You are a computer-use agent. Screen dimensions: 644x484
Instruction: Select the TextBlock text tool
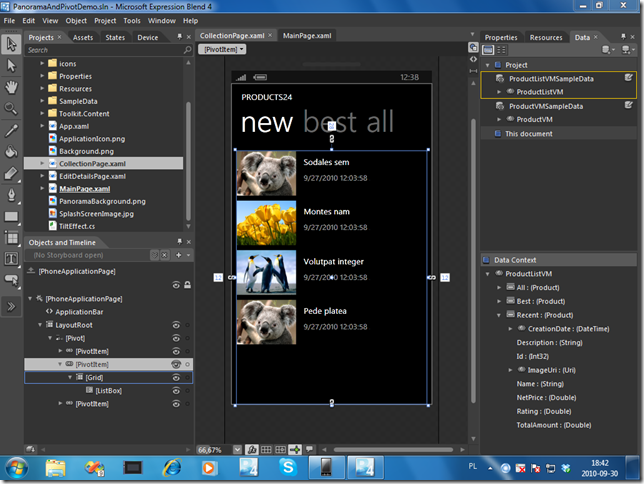[x=11, y=259]
